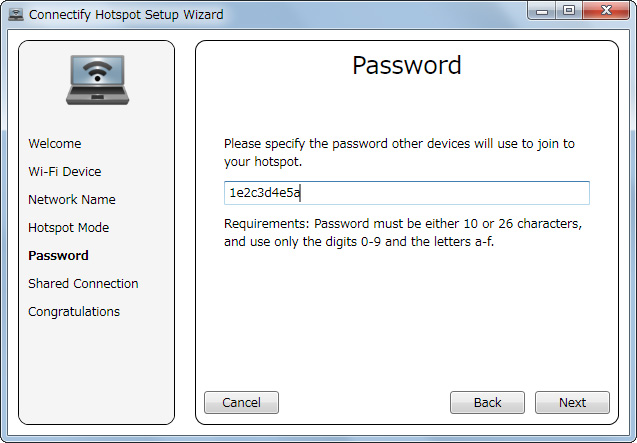Close the Connectify Hotspot Setup Wizard
637x443 pixels.
click(605, 11)
